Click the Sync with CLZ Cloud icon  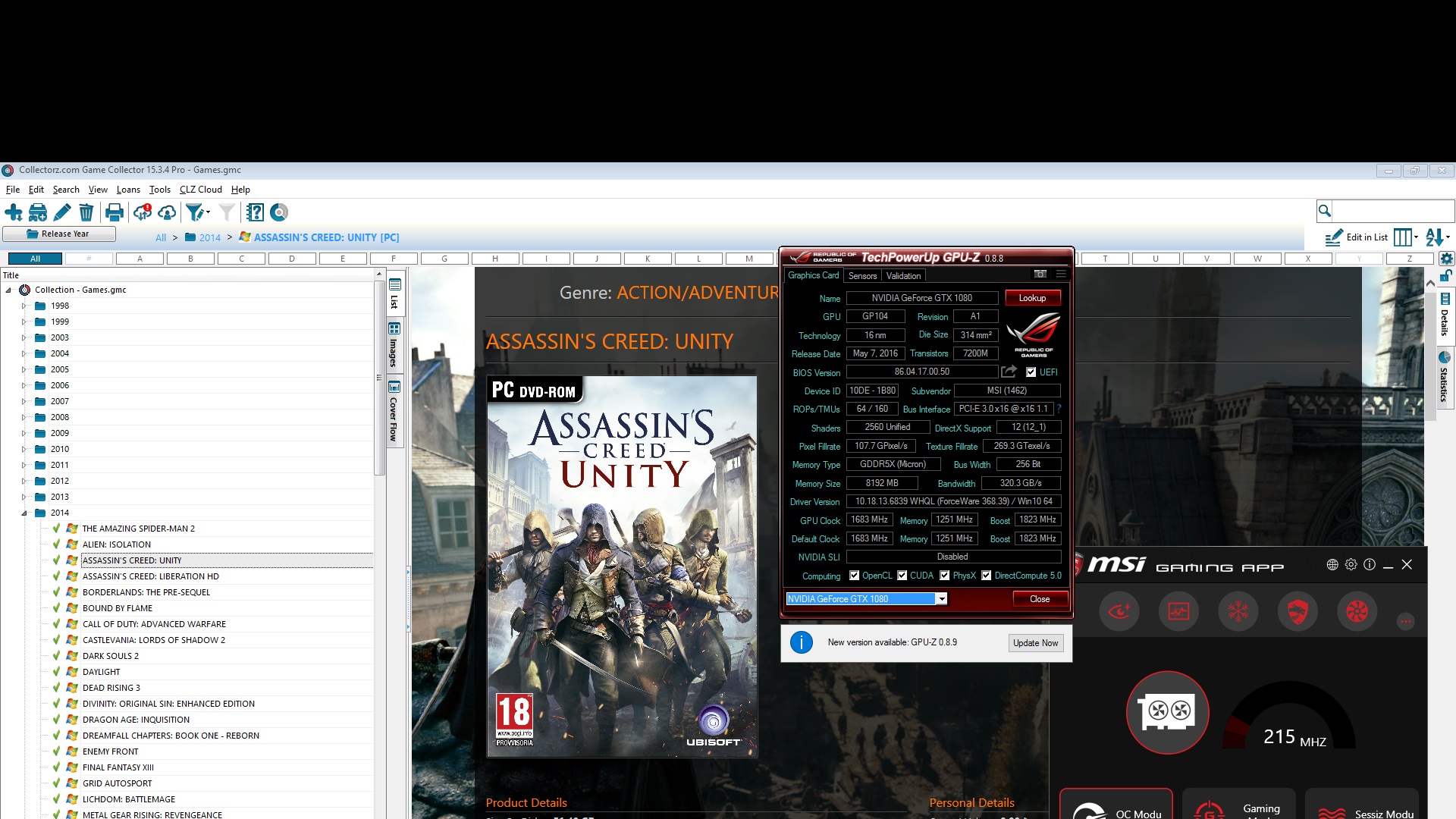143,212
